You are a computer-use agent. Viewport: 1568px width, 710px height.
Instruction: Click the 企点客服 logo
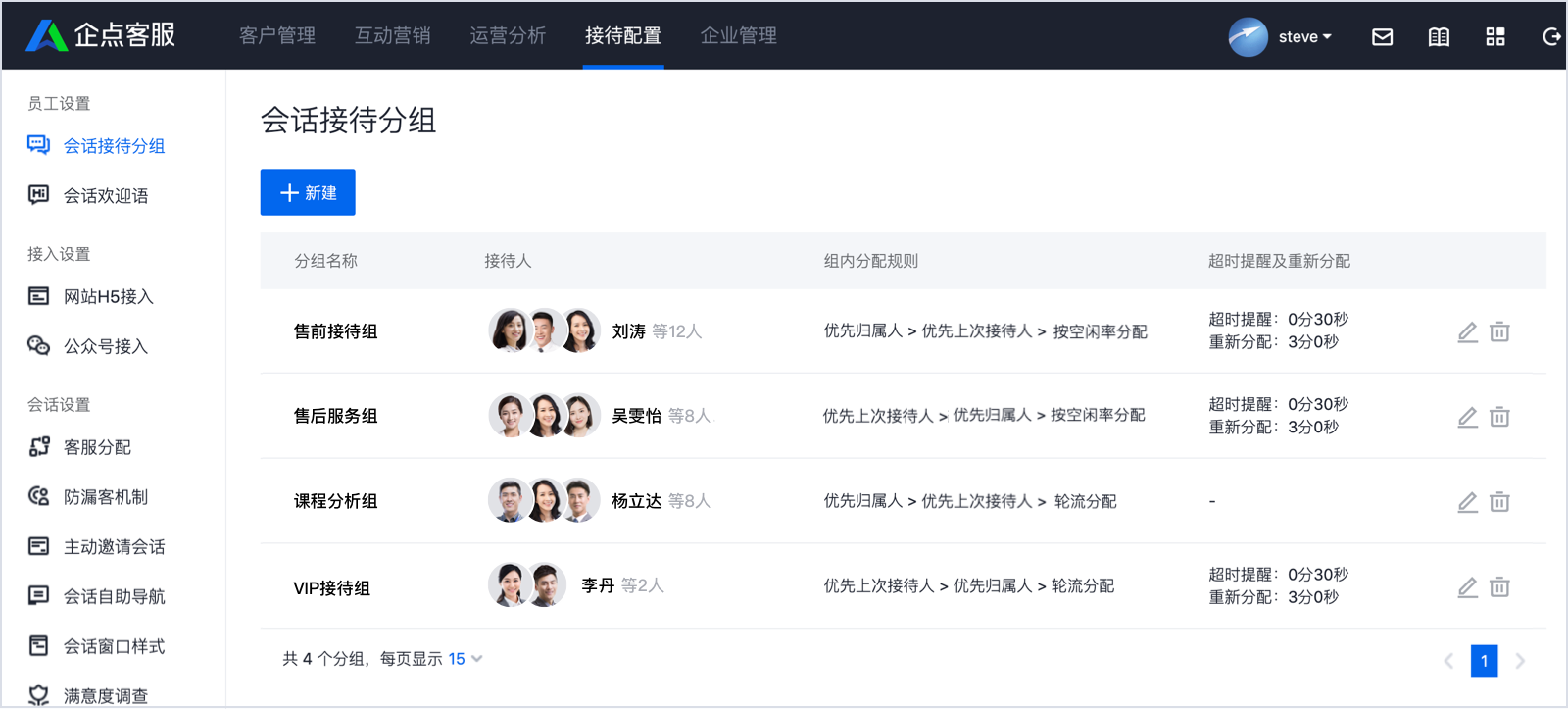point(100,35)
